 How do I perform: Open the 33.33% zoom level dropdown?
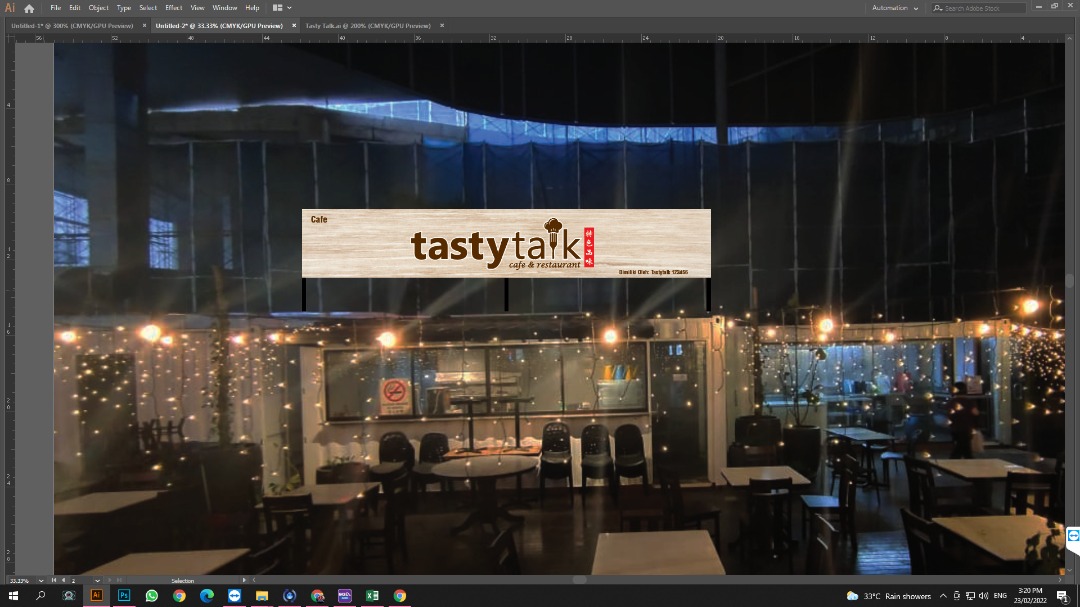point(41,579)
